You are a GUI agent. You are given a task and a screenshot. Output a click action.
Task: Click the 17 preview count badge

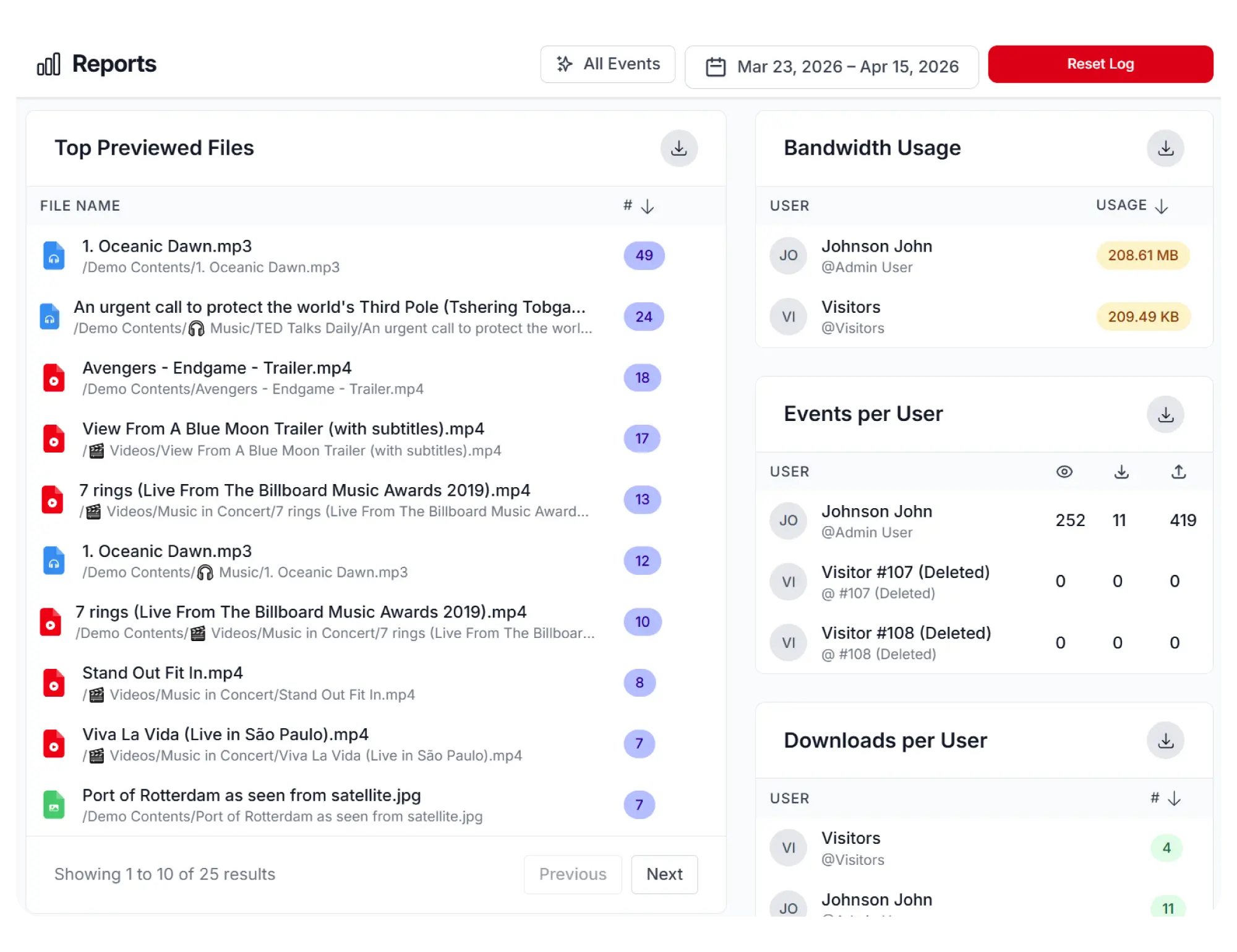tap(642, 439)
